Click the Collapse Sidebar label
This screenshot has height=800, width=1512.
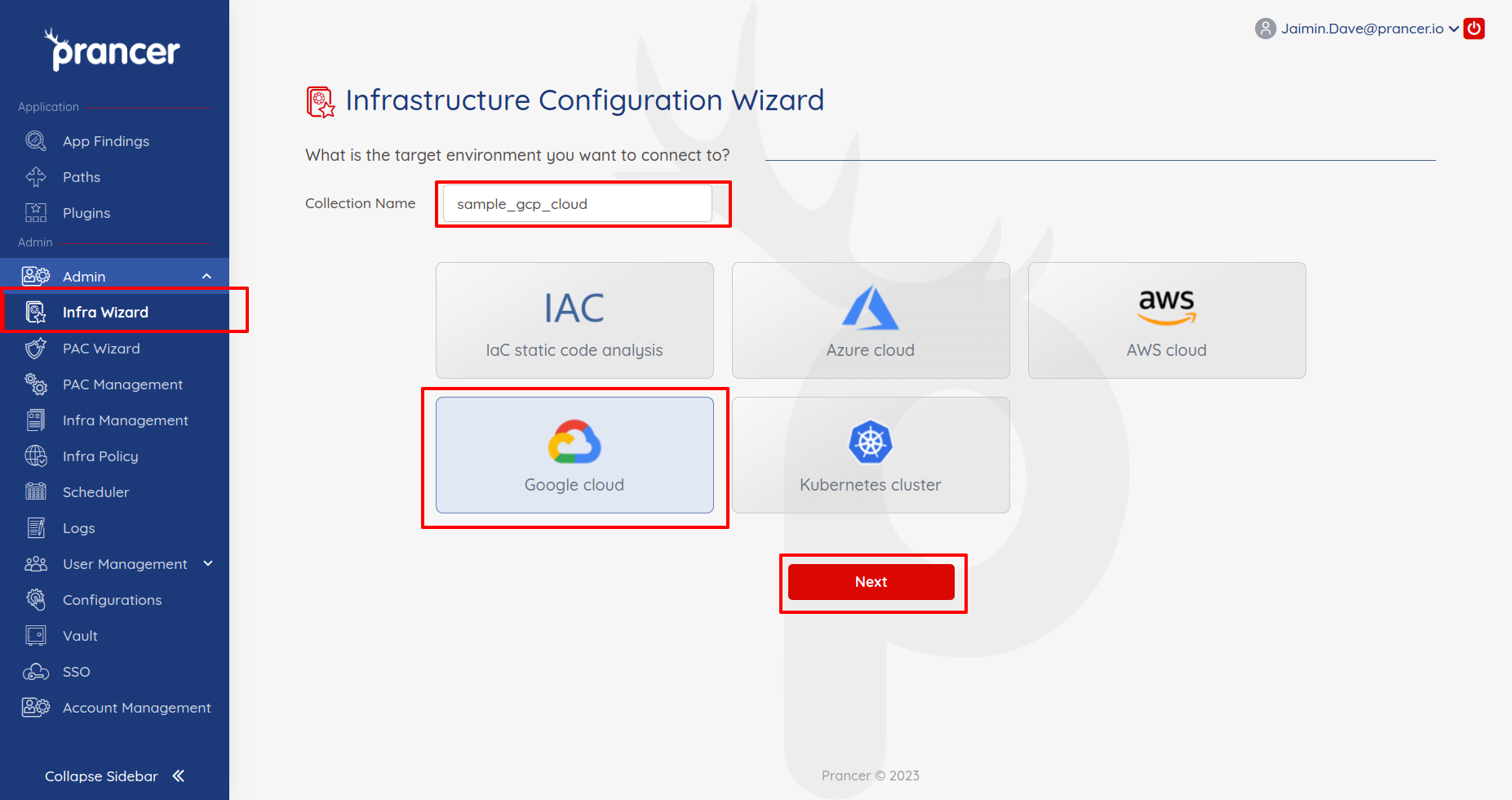pos(101,776)
